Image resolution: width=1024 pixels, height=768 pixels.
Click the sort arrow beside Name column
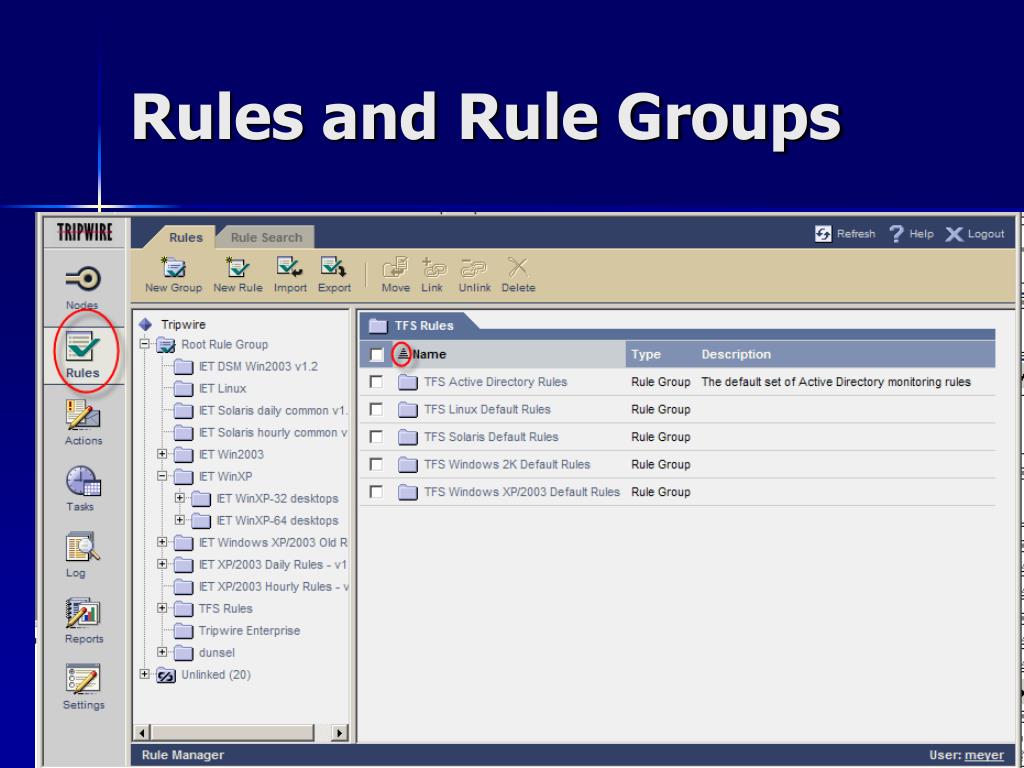[x=403, y=354]
